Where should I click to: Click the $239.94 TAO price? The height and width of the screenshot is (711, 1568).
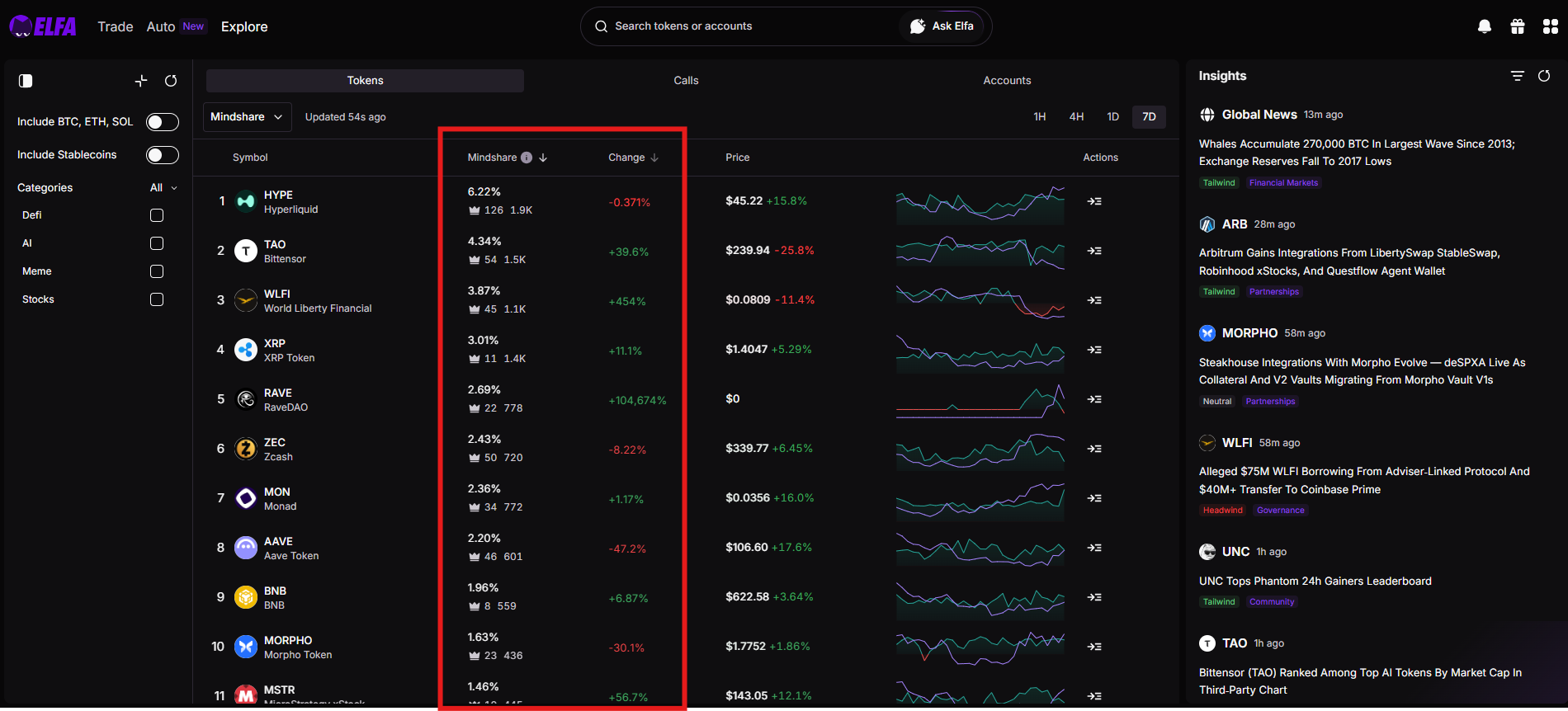(748, 251)
